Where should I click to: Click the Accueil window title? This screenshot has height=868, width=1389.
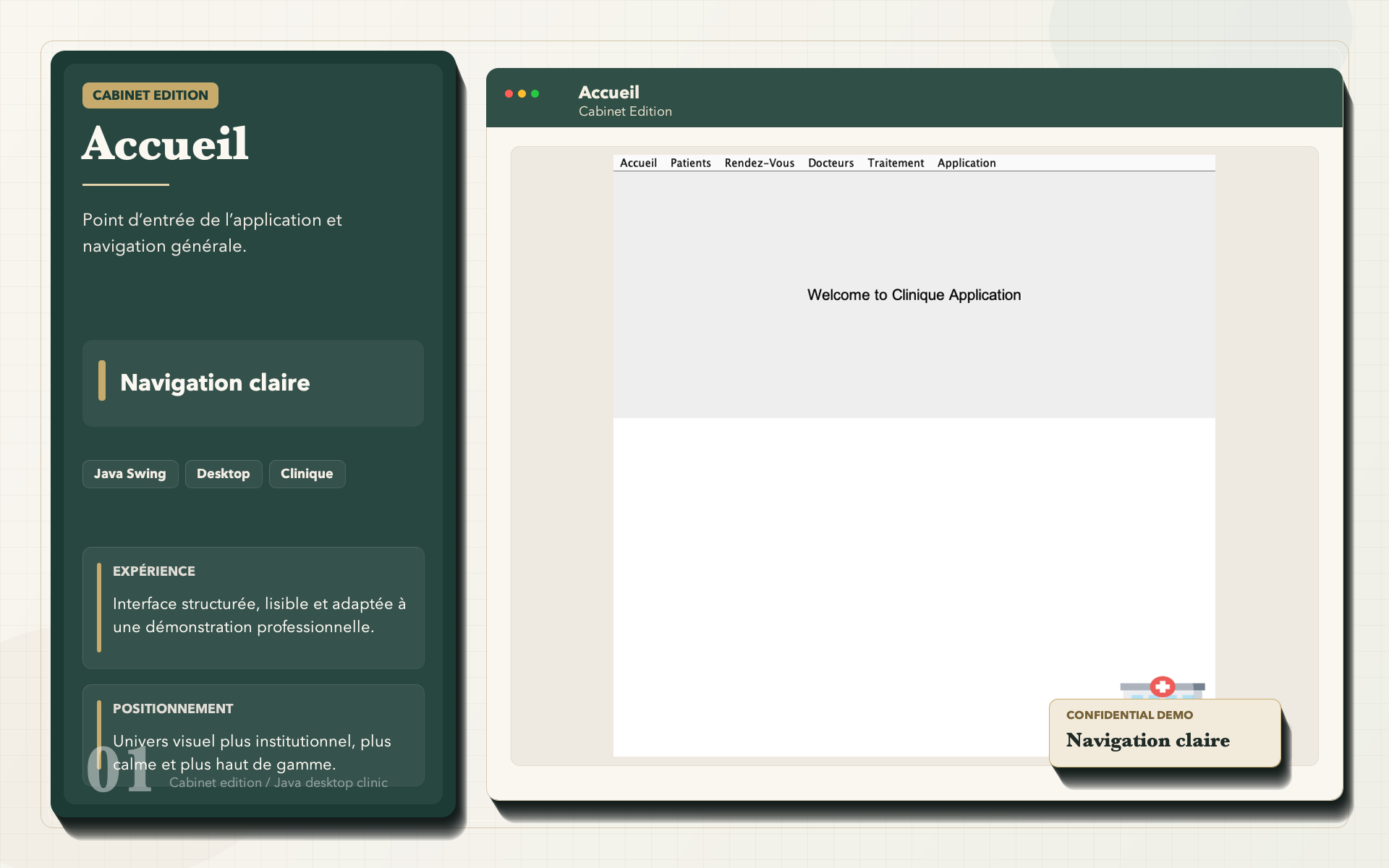(x=608, y=93)
